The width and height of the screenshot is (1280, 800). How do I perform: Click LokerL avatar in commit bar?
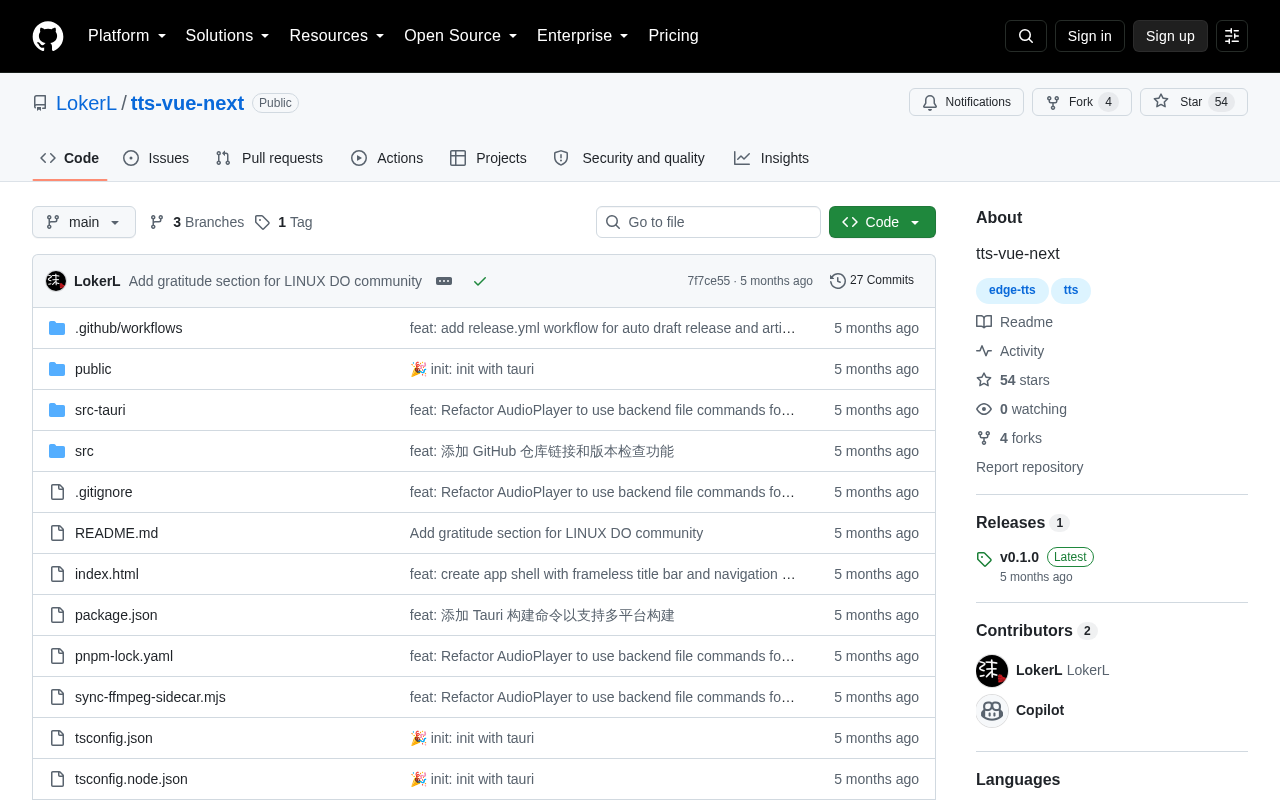56,281
